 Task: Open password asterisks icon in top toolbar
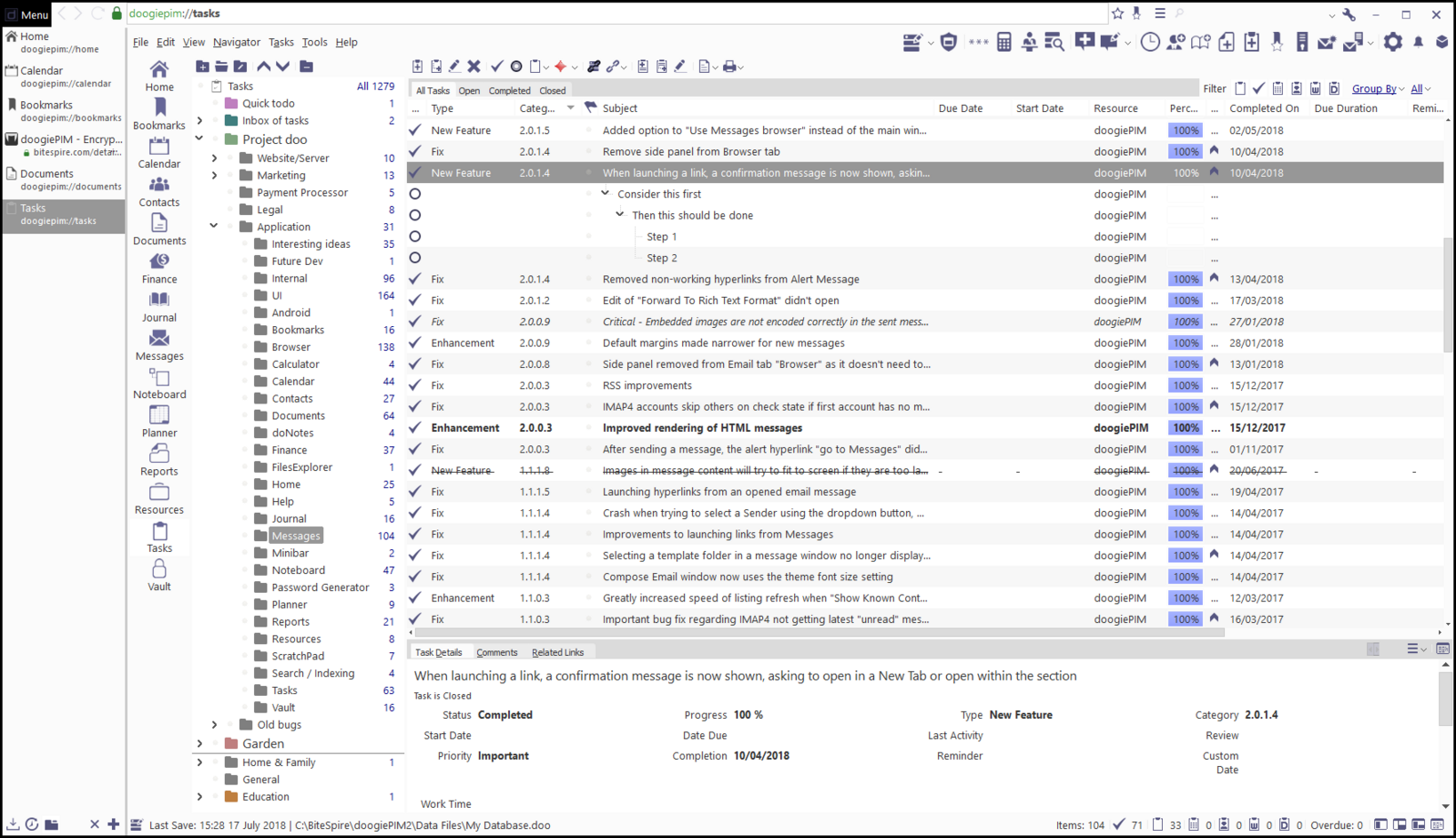pyautogui.click(x=978, y=42)
